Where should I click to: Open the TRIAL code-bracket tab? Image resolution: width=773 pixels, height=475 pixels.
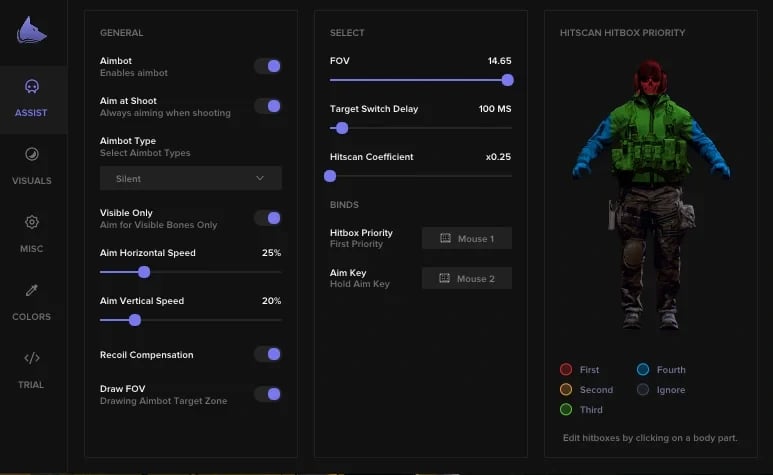[x=32, y=358]
